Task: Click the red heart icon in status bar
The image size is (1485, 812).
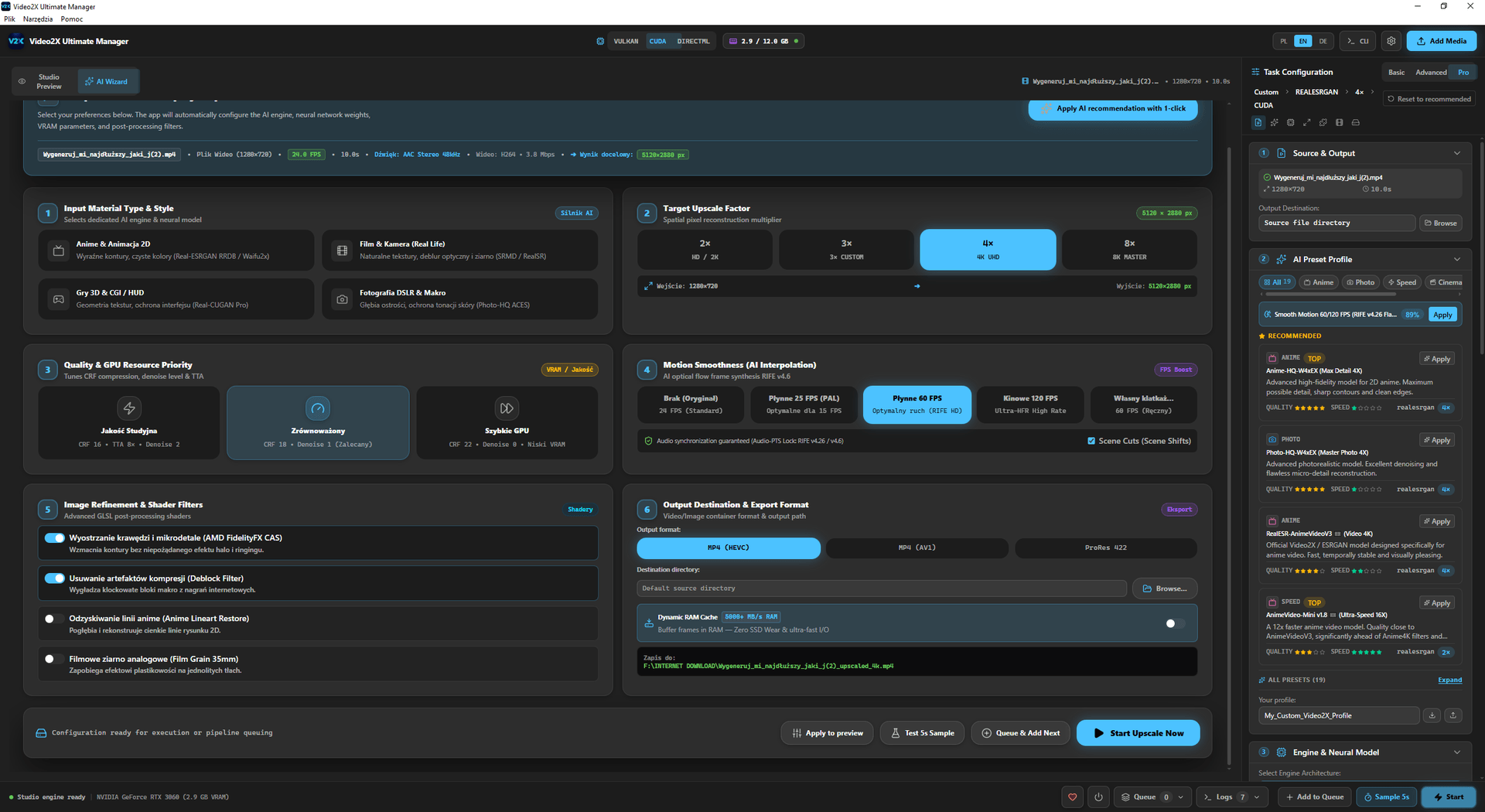Action: click(x=1072, y=797)
